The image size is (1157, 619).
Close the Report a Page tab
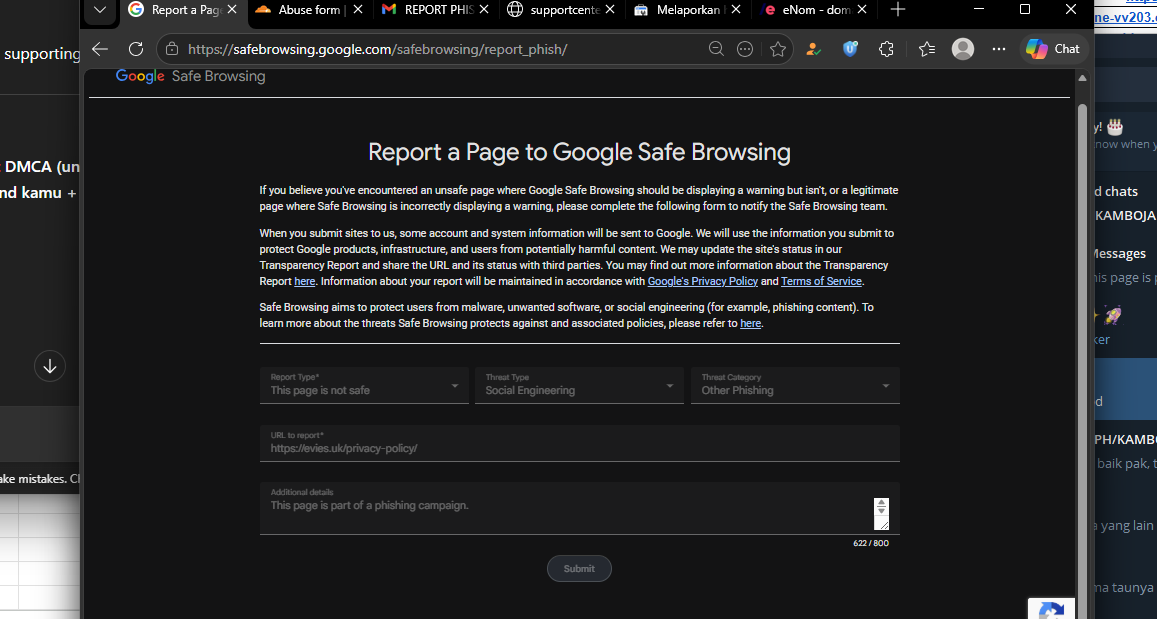coord(232,10)
